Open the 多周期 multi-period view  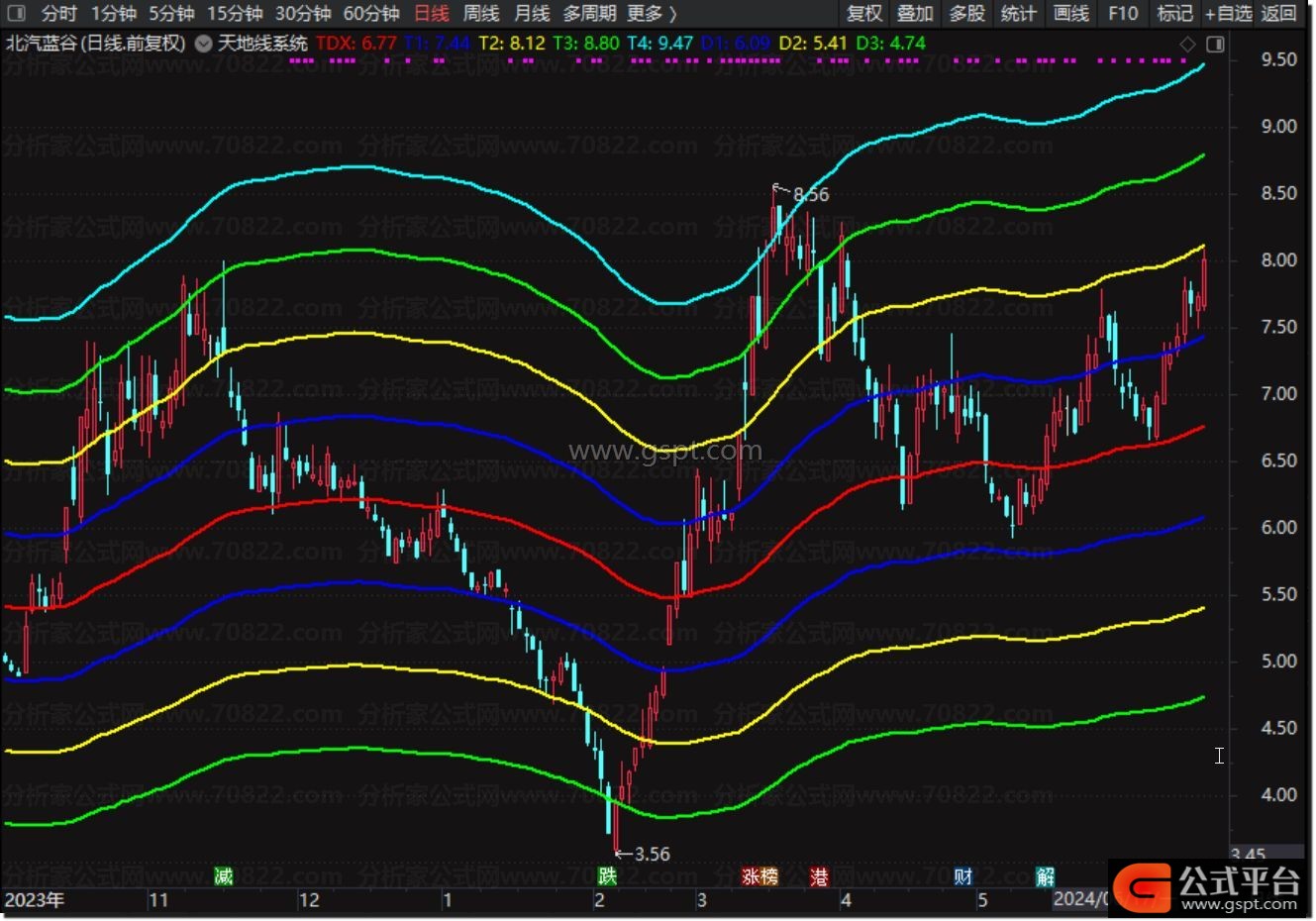pos(589,13)
